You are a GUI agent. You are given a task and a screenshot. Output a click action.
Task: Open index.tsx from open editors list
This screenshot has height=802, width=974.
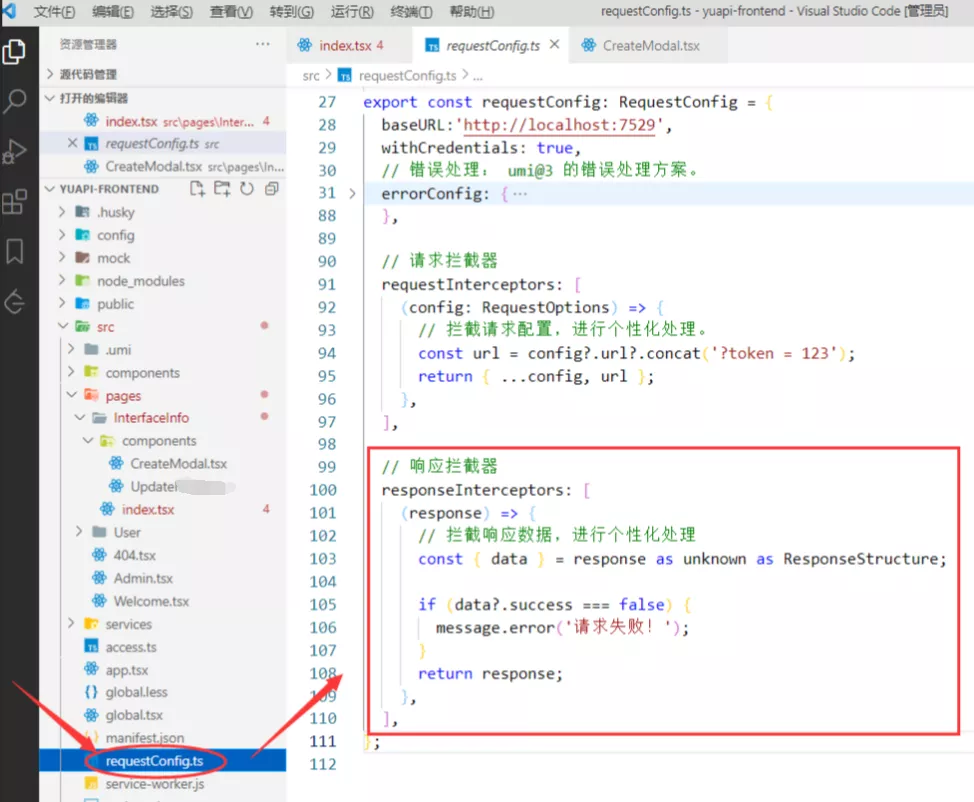[x=163, y=121]
